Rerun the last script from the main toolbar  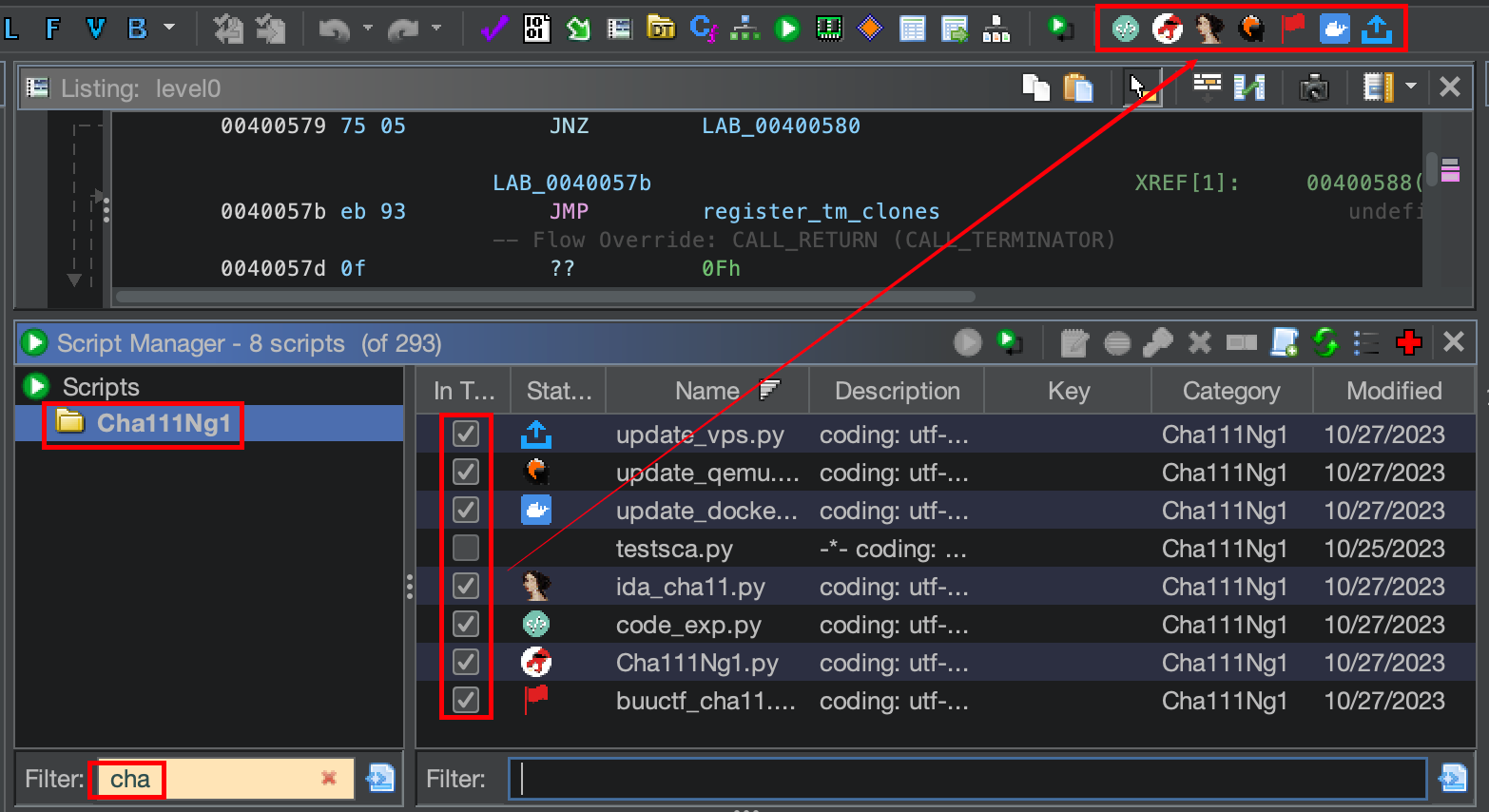tap(1059, 29)
